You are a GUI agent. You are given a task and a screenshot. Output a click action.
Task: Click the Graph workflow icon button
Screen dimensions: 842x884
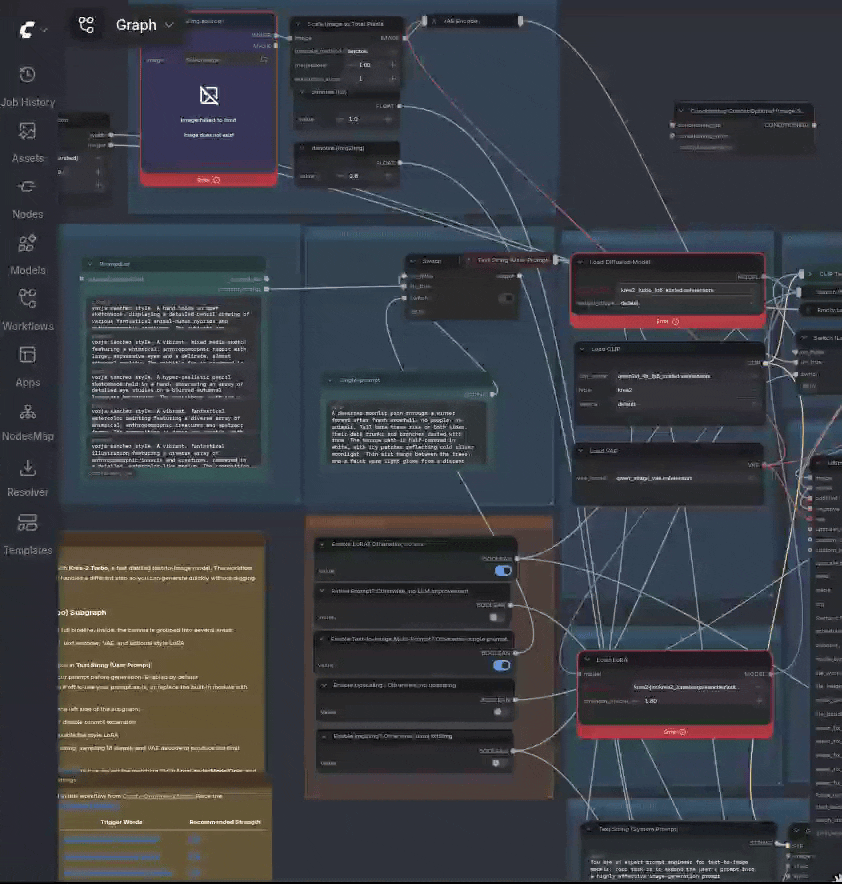(x=86, y=25)
